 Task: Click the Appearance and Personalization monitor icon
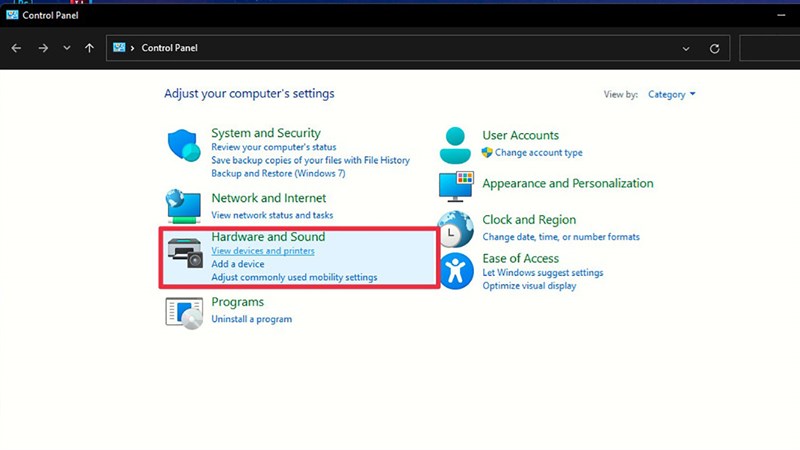456,186
